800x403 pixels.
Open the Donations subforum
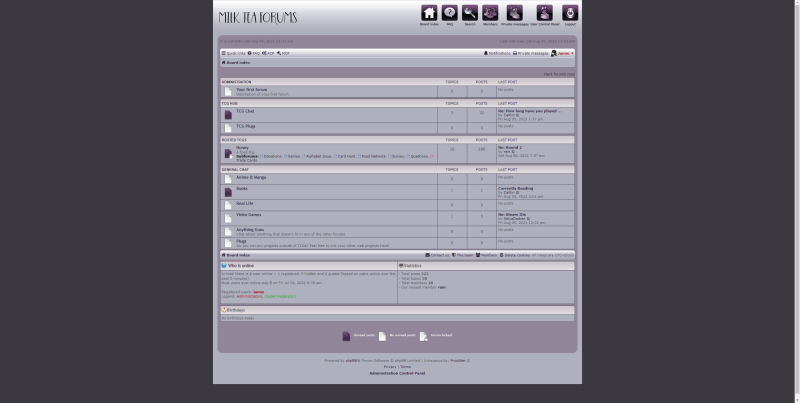coord(272,156)
